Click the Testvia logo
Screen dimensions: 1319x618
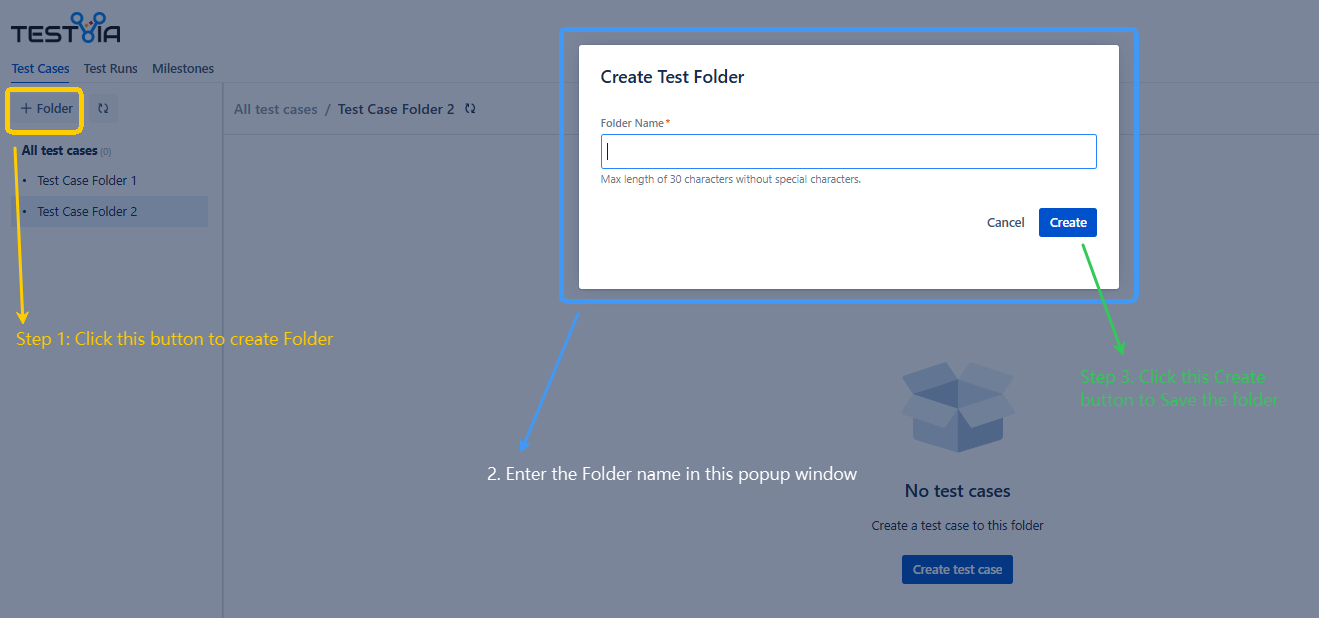point(66,31)
